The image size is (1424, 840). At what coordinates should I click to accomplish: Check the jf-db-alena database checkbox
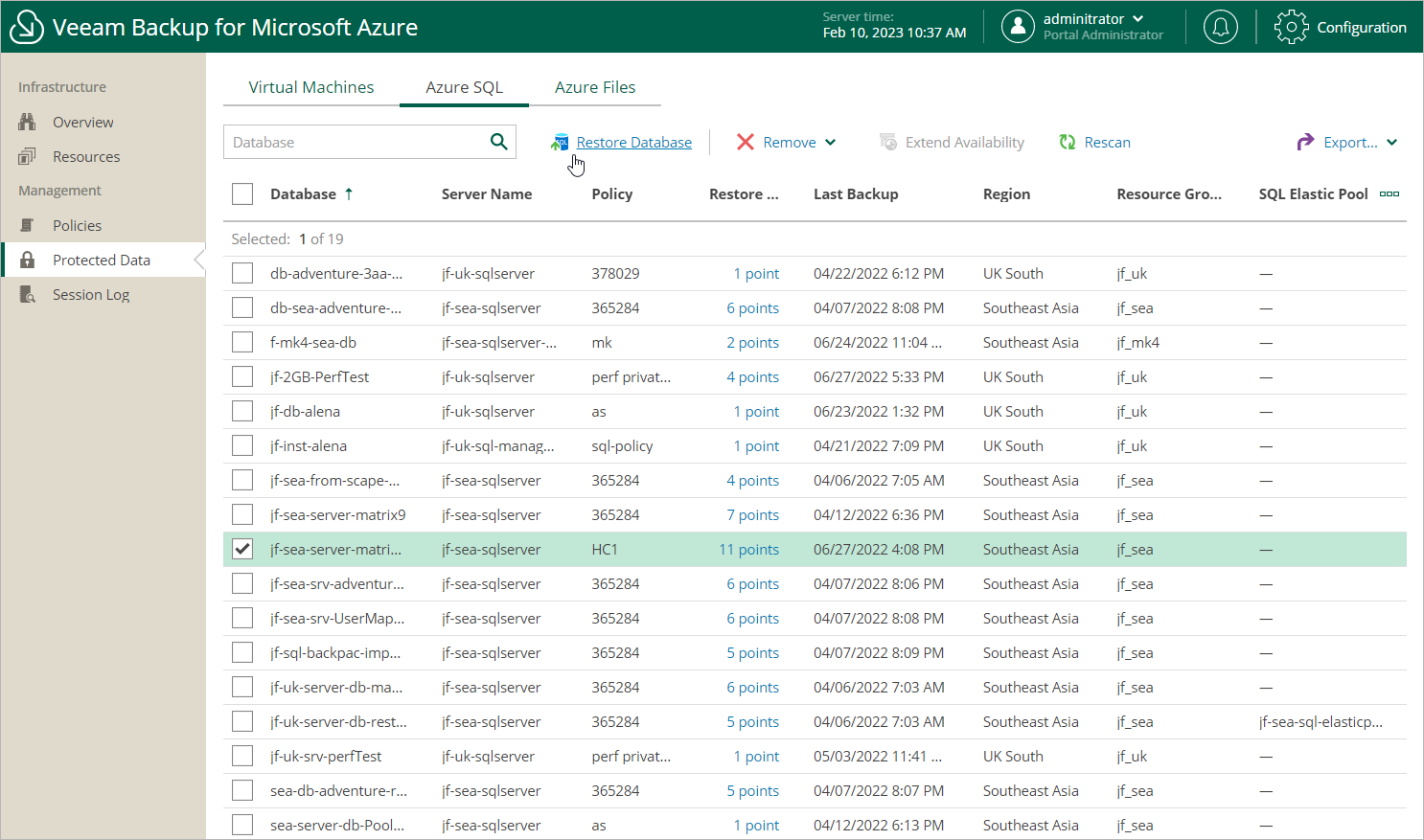pyautogui.click(x=242, y=412)
